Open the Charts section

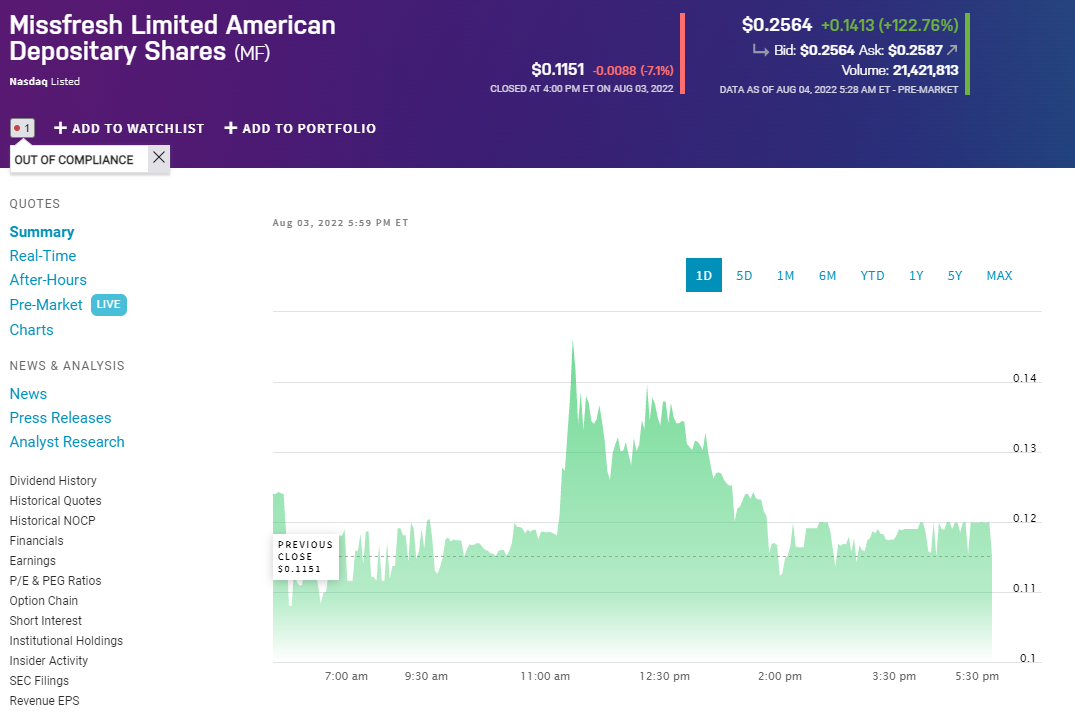pyautogui.click(x=31, y=329)
